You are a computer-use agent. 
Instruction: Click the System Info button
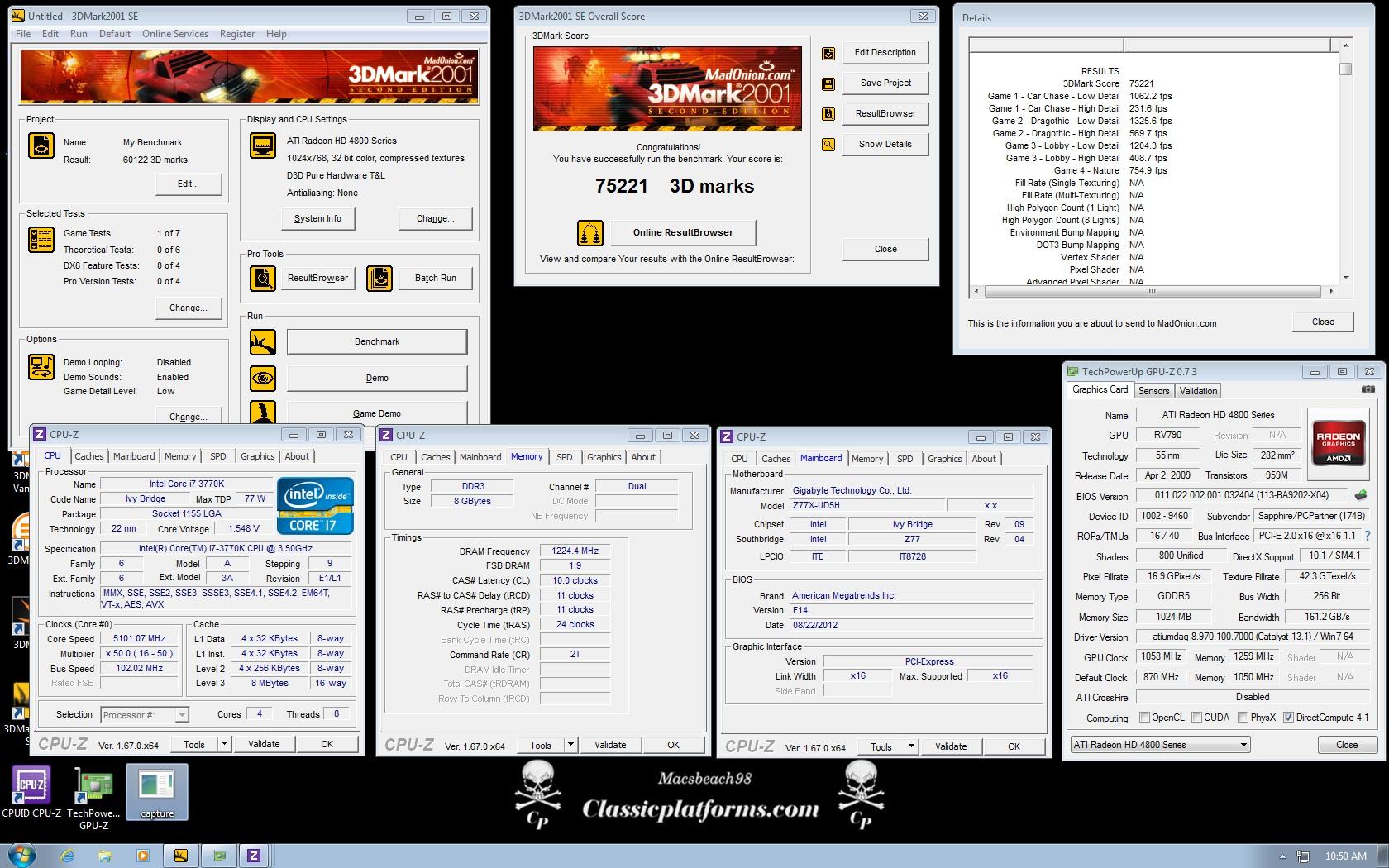click(x=317, y=219)
